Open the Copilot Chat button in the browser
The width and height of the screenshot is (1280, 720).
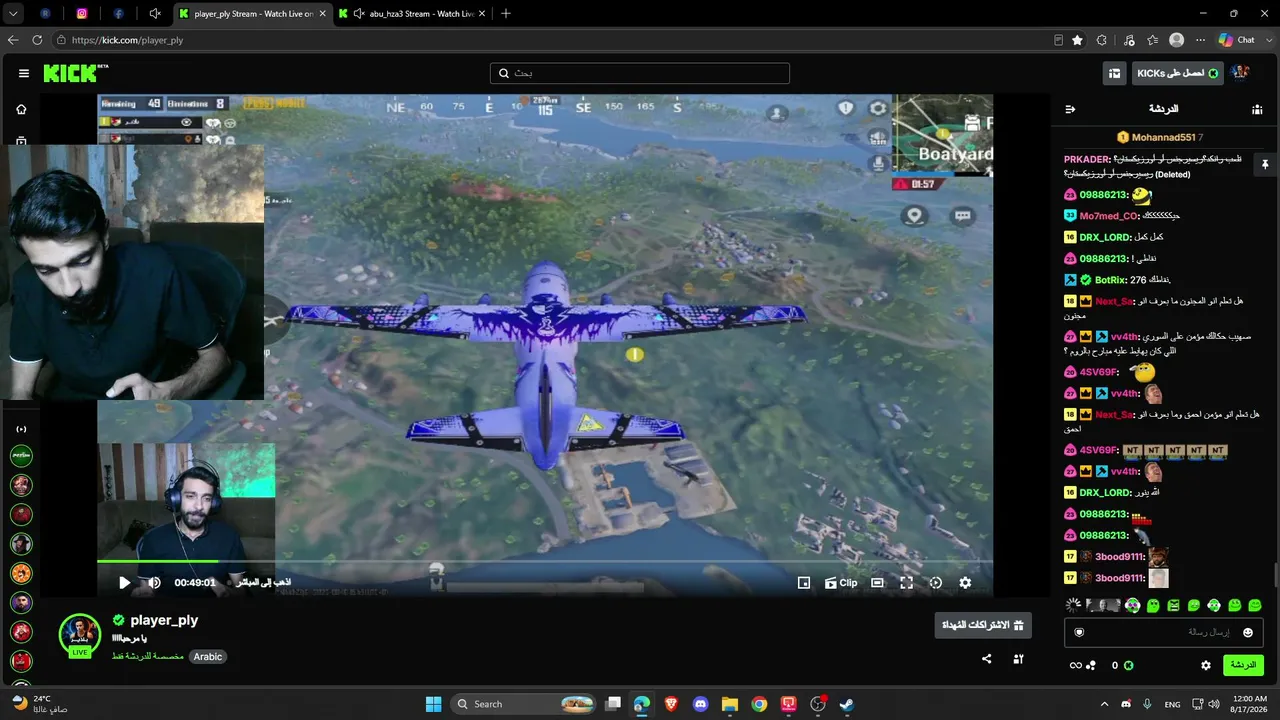1236,40
